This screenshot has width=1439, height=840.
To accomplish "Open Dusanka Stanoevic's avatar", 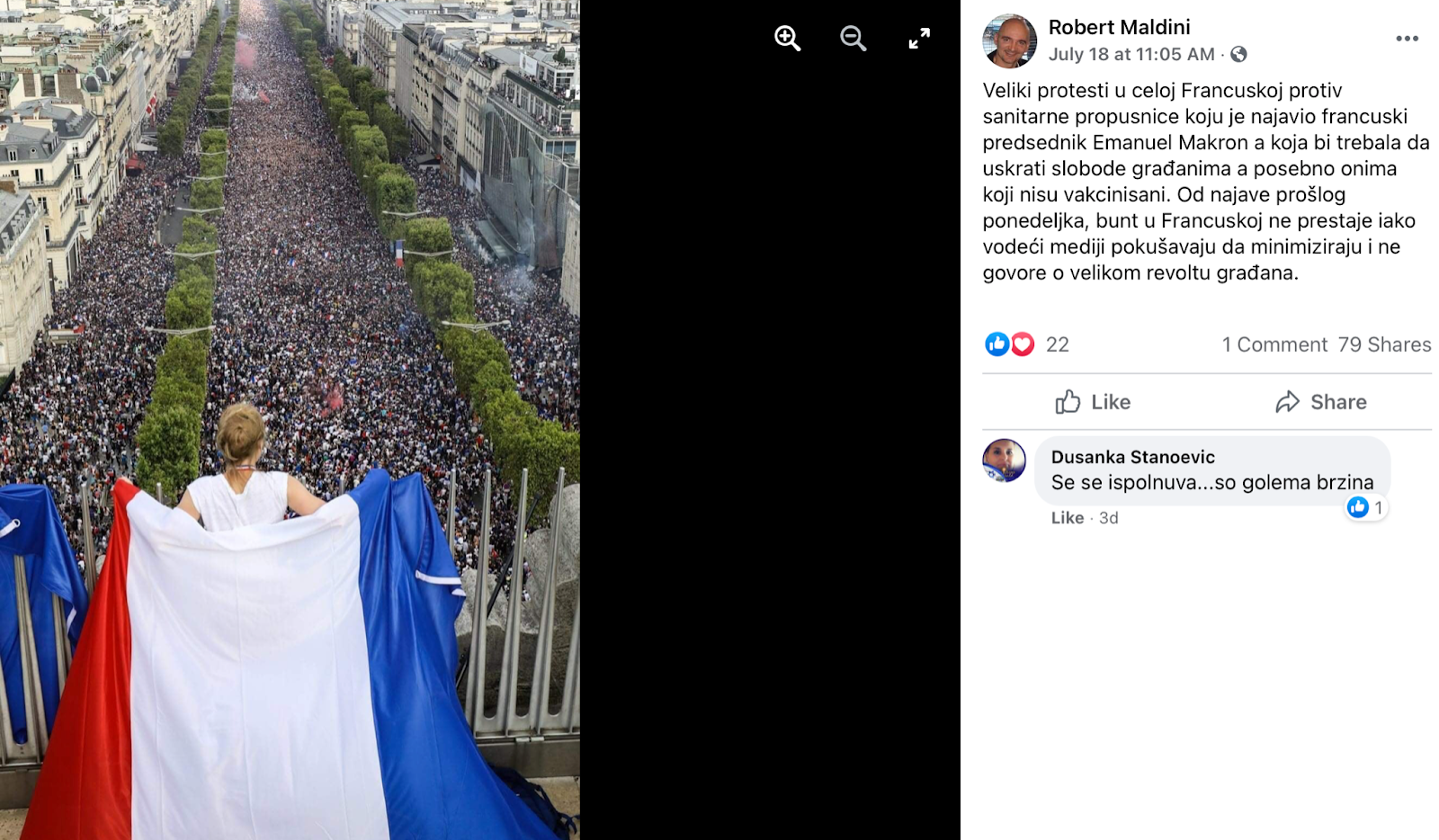I will click(x=1004, y=460).
